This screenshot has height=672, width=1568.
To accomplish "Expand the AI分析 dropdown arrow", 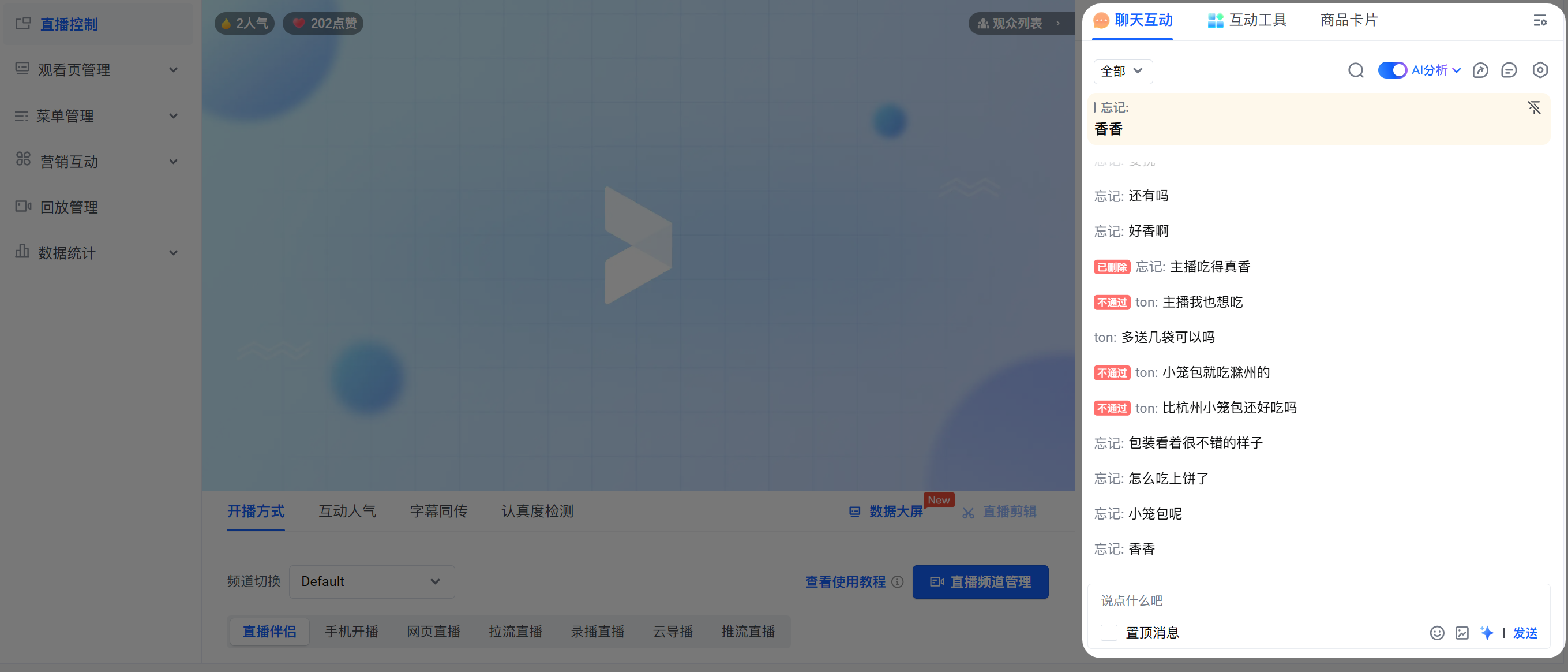I will click(x=1457, y=70).
